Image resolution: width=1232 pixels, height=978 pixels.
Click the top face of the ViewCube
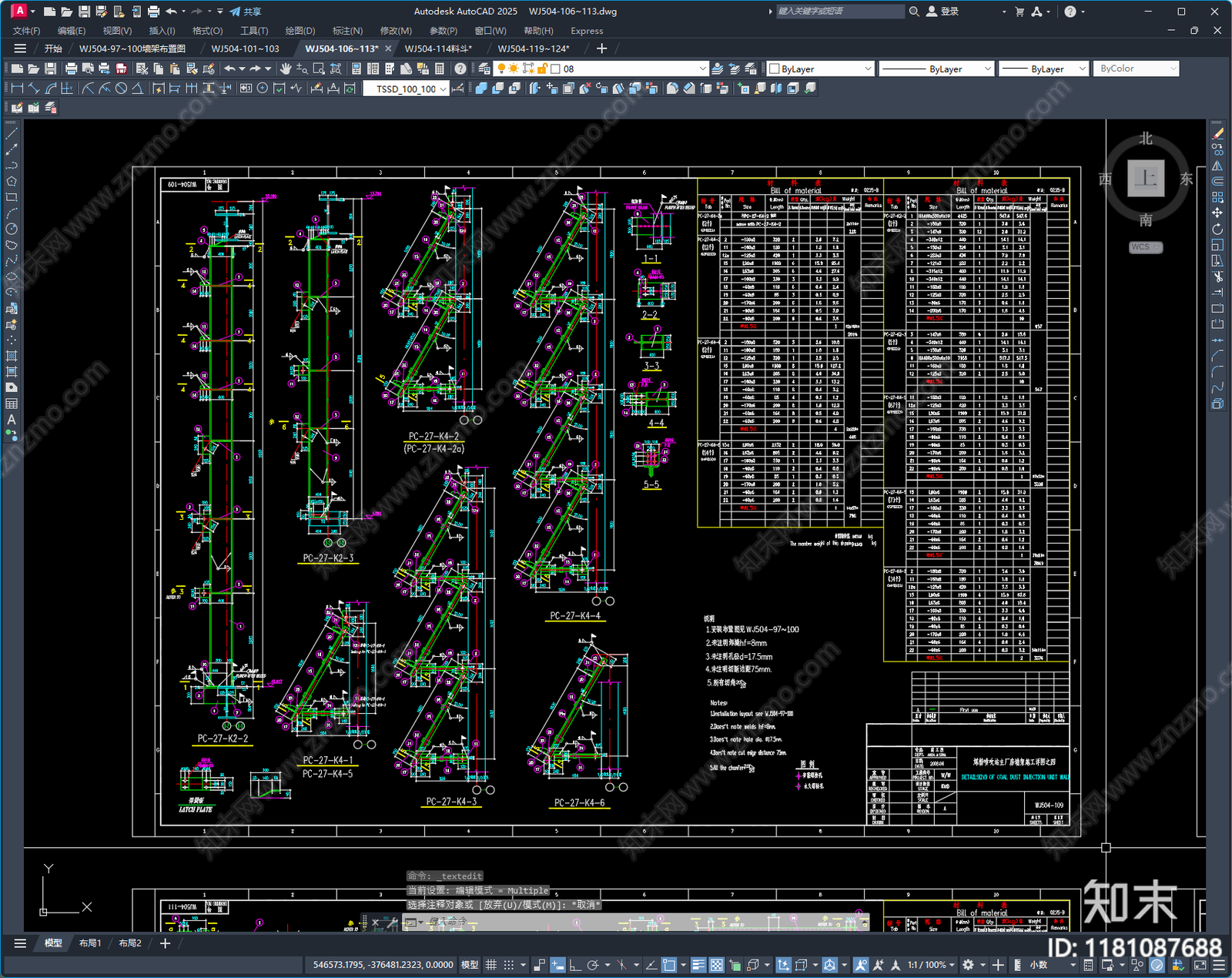[1146, 178]
